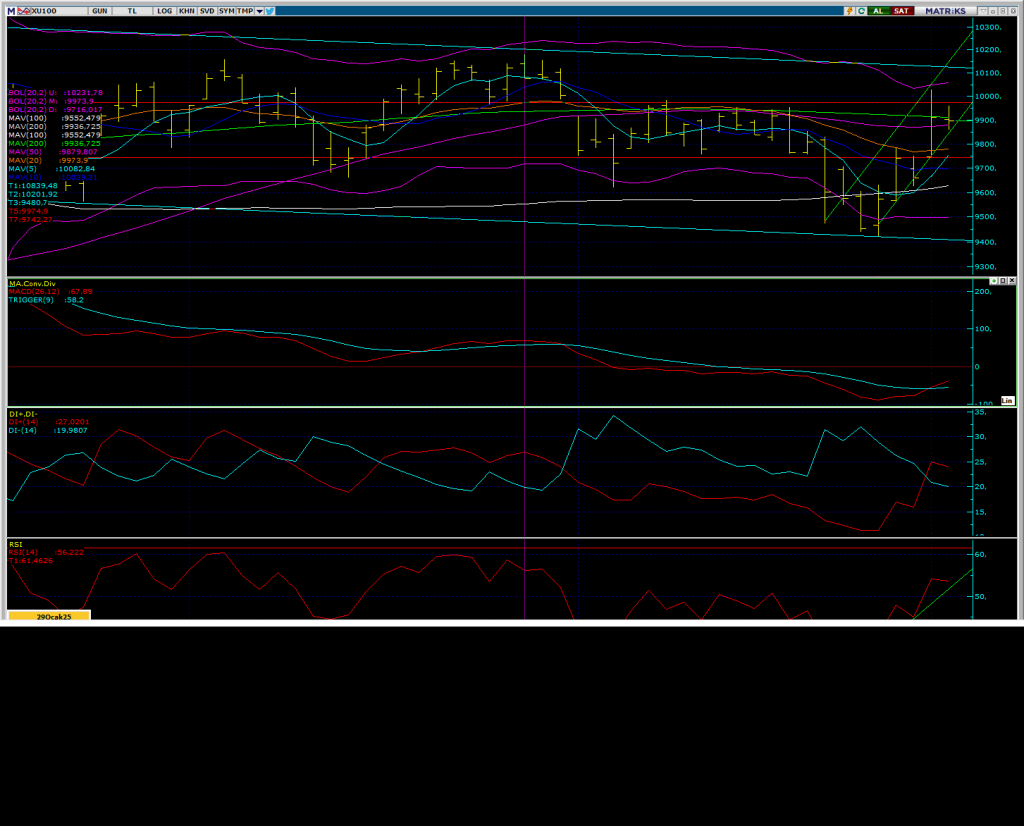Select the GUN period button
This screenshot has width=1024, height=826.
99,11
